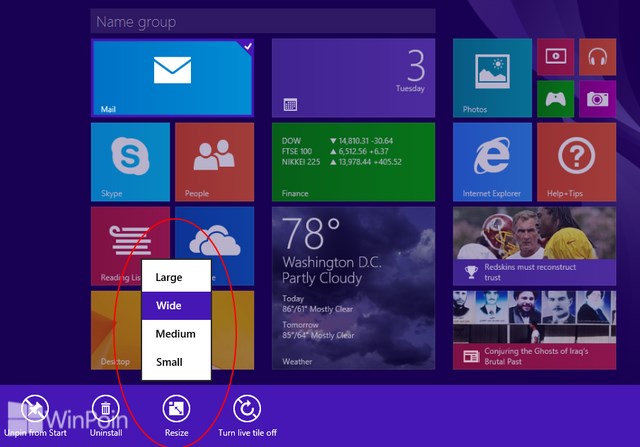640x447 pixels.
Task: Click Unpin from Start button
Action: click(x=35, y=416)
